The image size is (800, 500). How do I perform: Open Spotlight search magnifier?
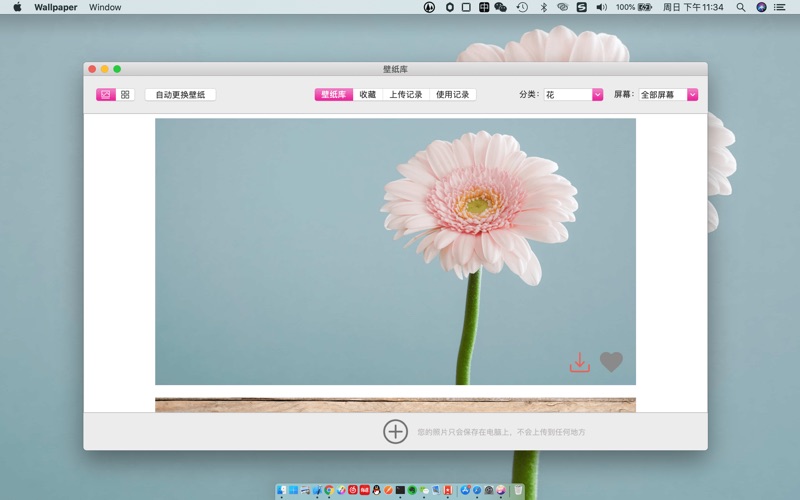(741, 7)
